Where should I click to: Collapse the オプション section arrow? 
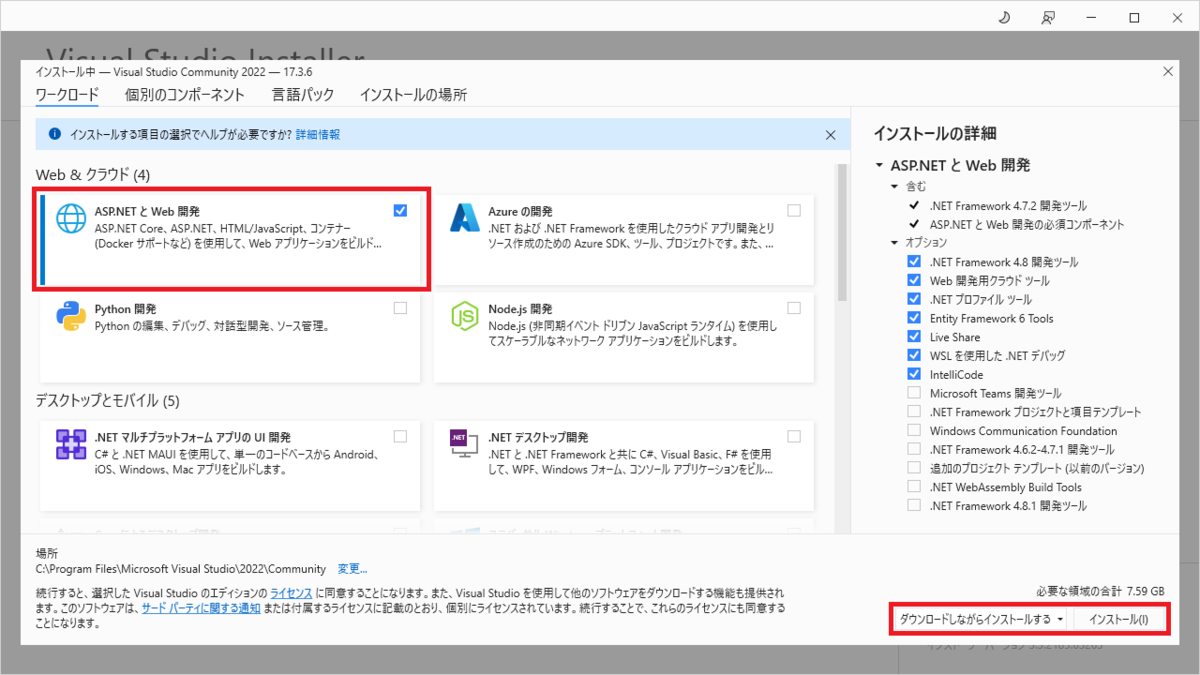click(x=895, y=243)
